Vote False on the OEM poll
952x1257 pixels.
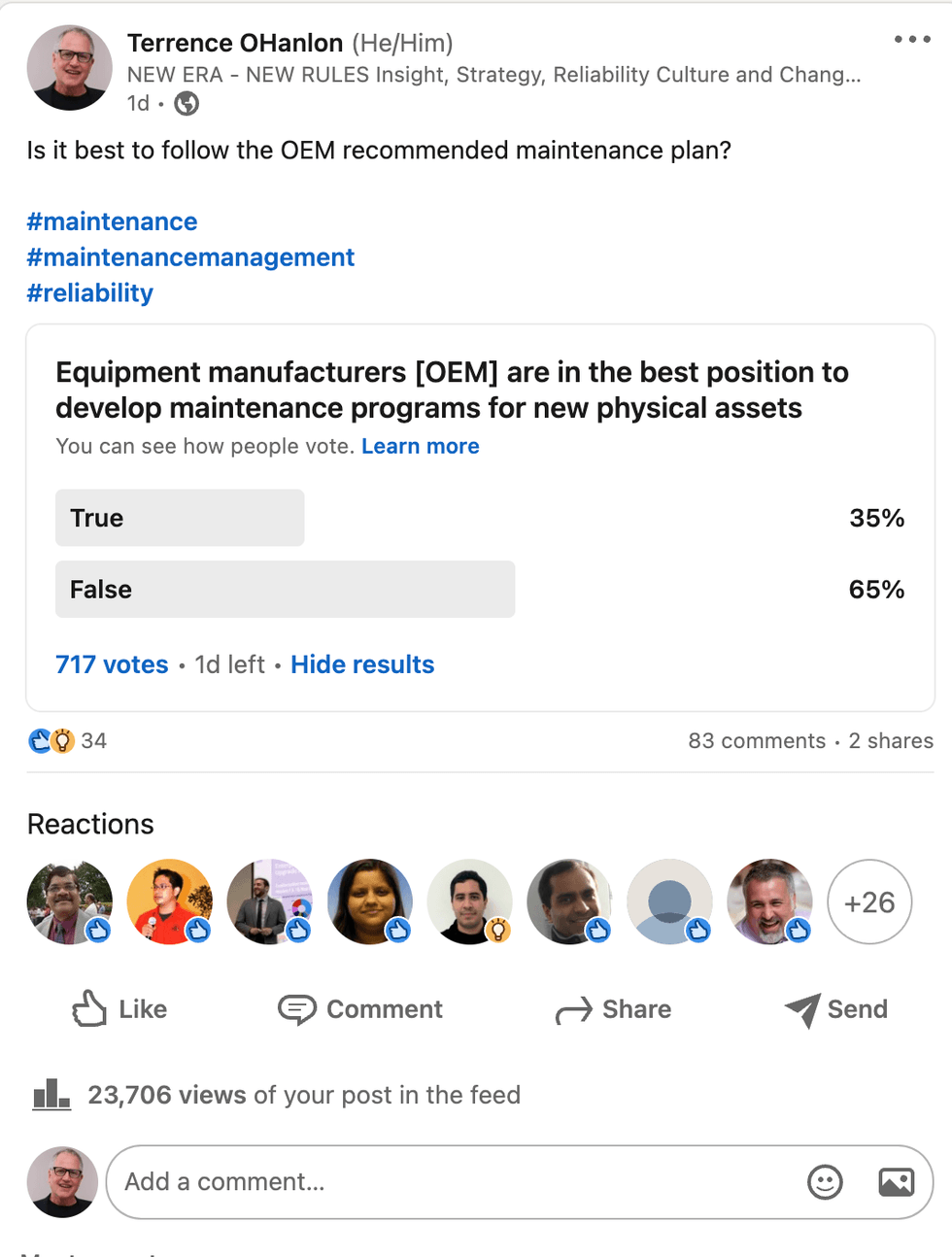[x=286, y=589]
